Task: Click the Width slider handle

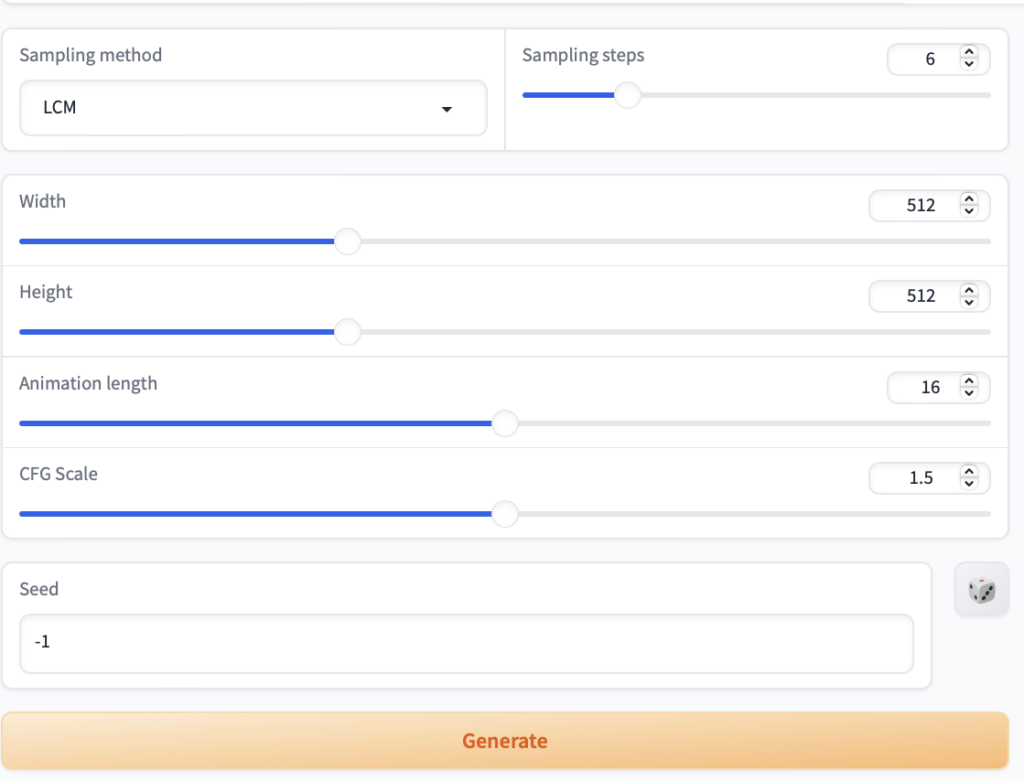Action: [x=347, y=241]
